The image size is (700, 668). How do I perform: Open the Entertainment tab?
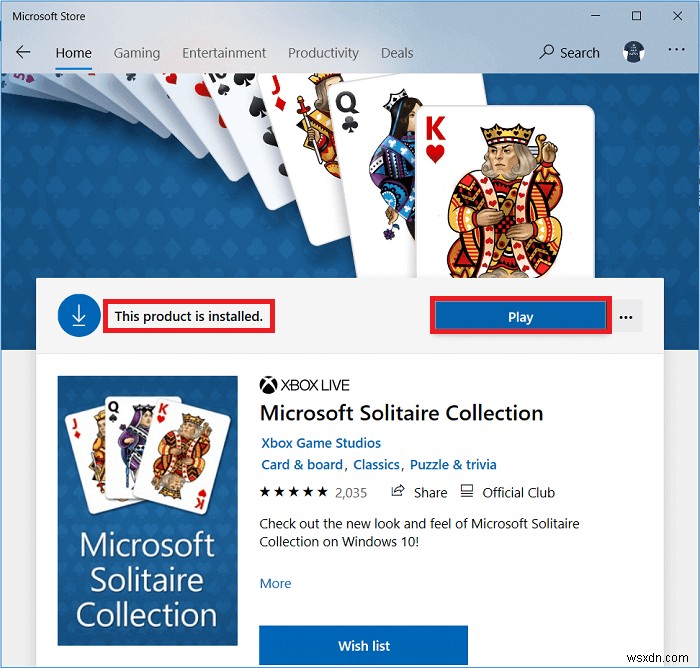click(x=224, y=53)
